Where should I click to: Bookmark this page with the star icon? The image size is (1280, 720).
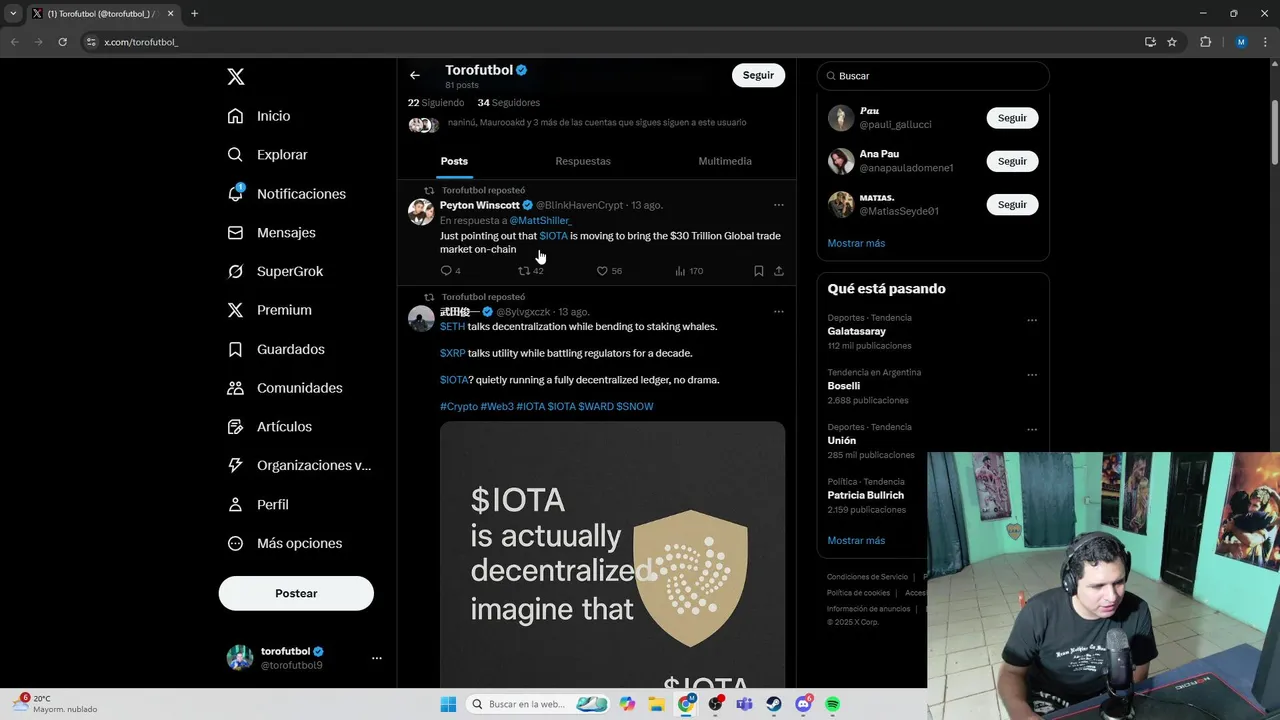coord(1172,42)
